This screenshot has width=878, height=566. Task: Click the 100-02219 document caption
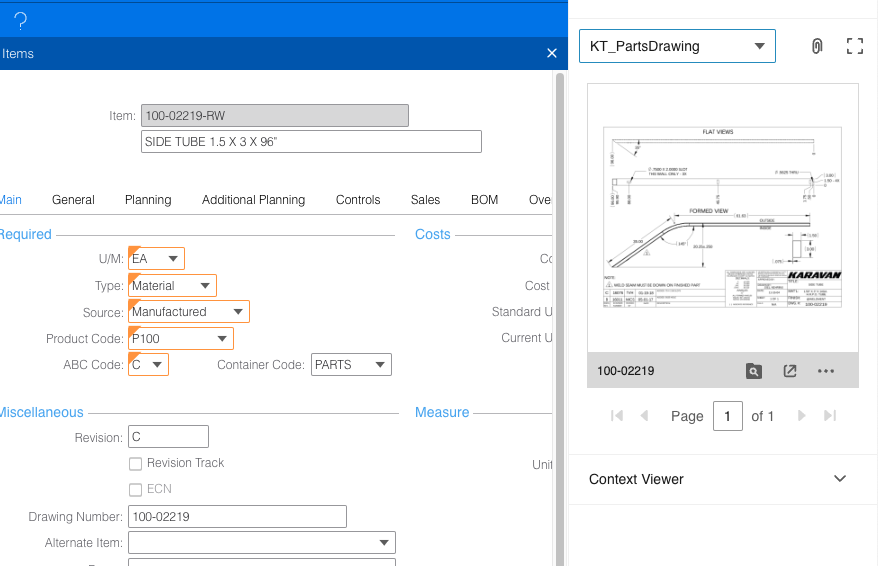coord(625,371)
